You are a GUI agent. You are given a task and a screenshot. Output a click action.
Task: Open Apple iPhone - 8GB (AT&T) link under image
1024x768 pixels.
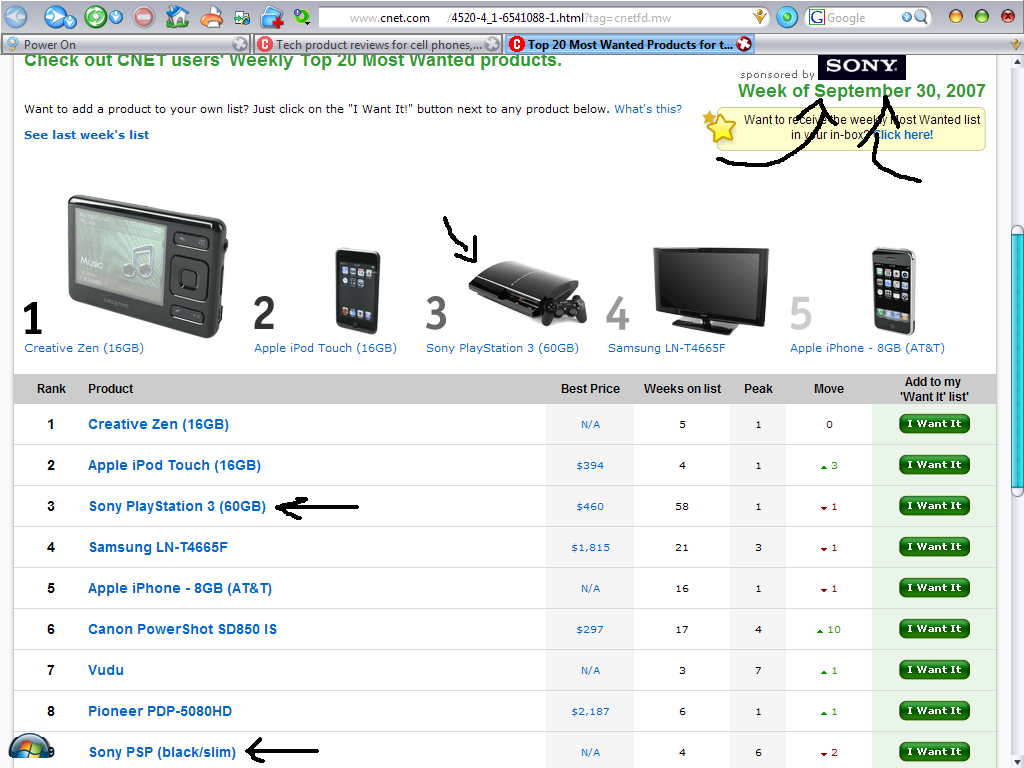pos(867,348)
